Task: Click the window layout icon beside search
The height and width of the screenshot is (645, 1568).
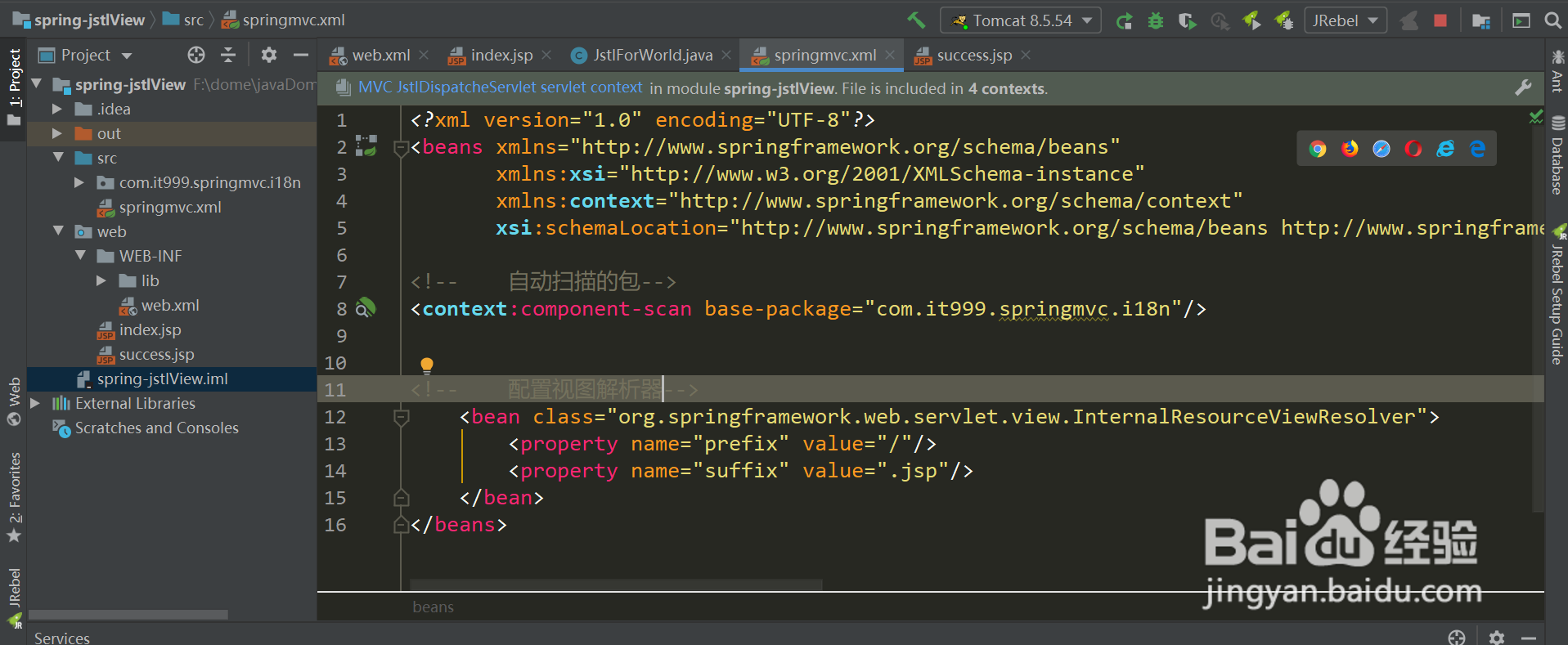Action: coord(1521,21)
